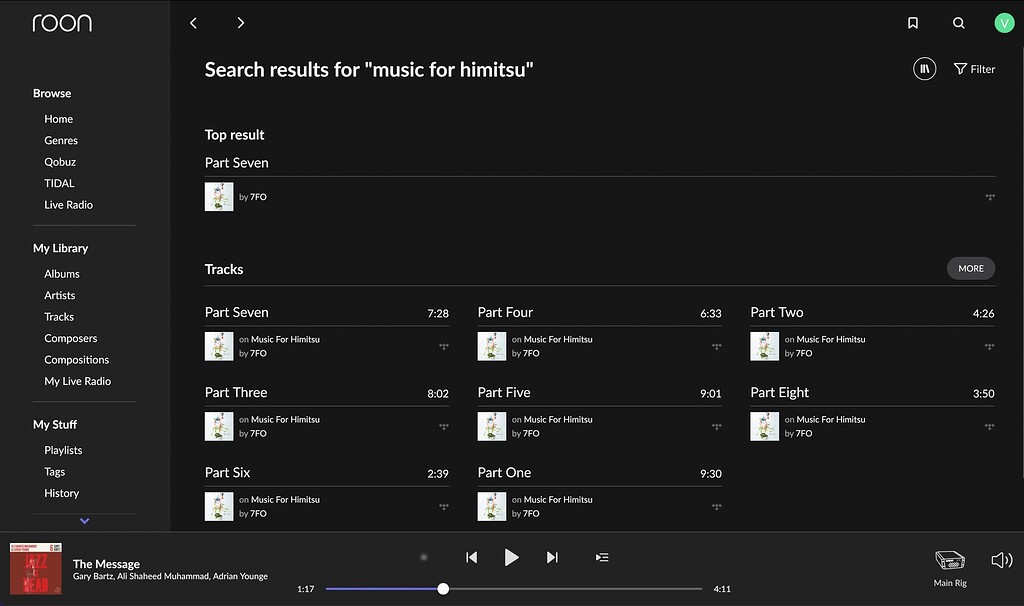Click the playback progress slider
Screen dimensions: 1024x606
443,589
